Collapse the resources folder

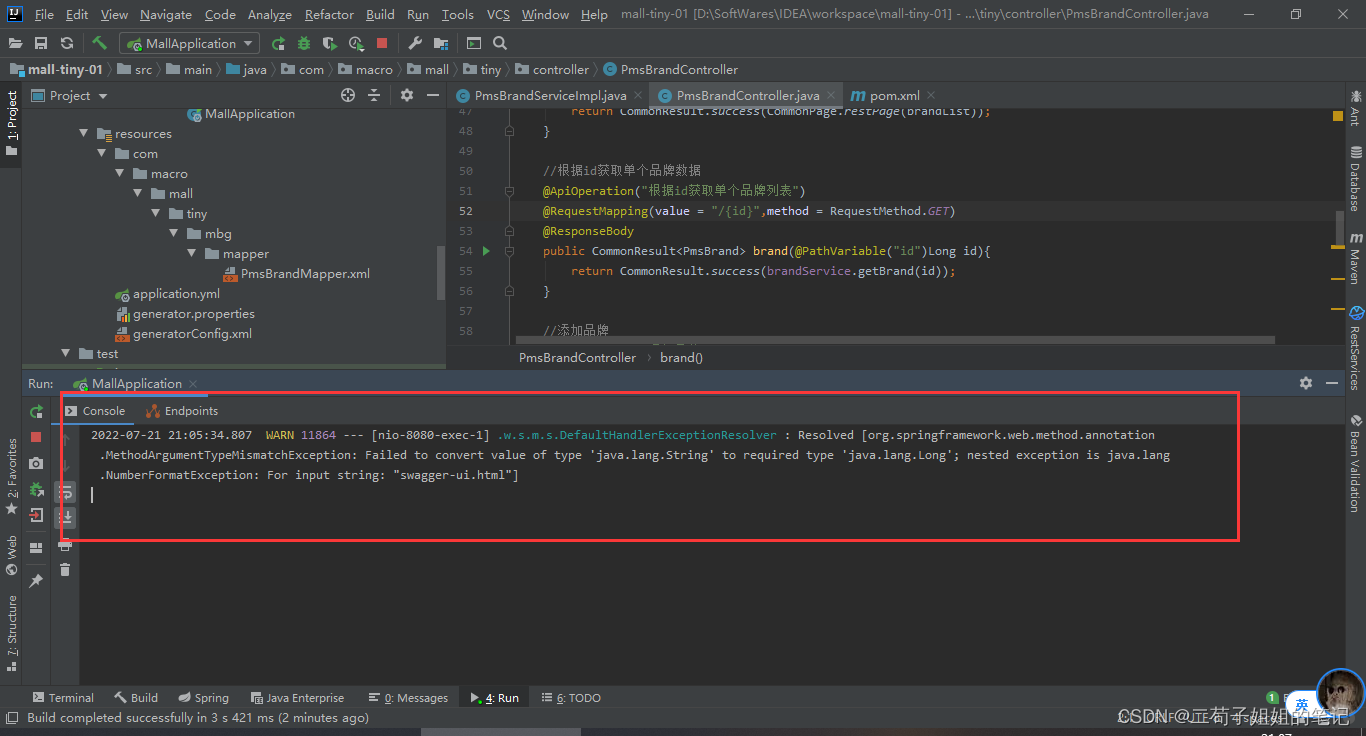click(84, 133)
